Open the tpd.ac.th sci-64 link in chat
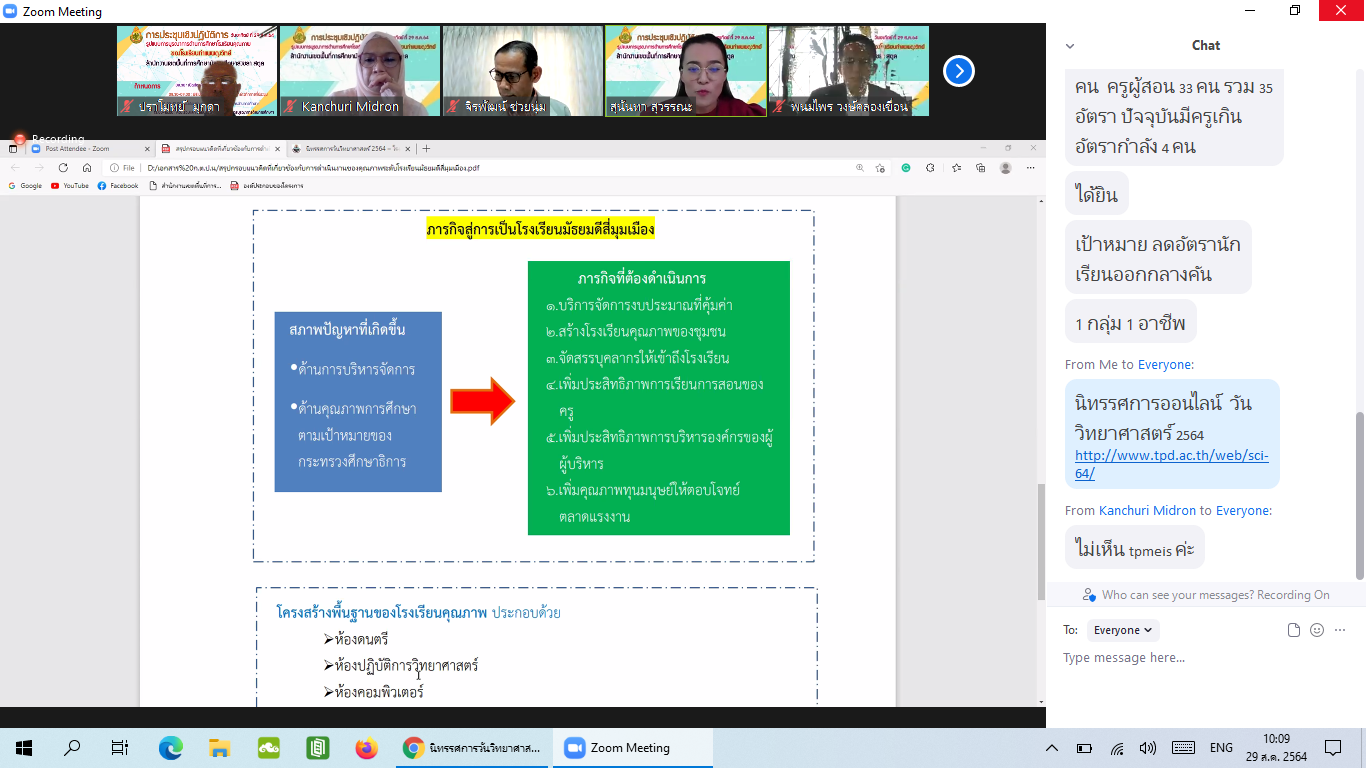The image size is (1366, 768). [x=1171, y=464]
